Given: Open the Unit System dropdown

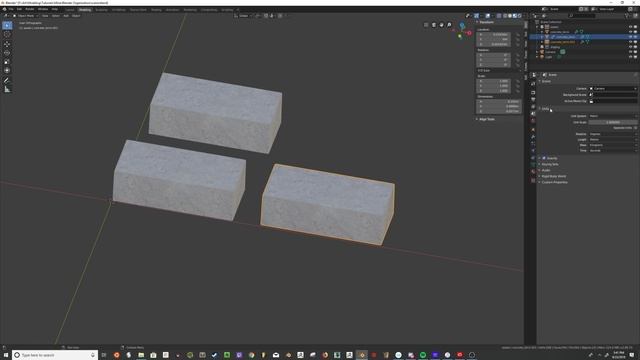Looking at the screenshot, I should pyautogui.click(x=613, y=116).
